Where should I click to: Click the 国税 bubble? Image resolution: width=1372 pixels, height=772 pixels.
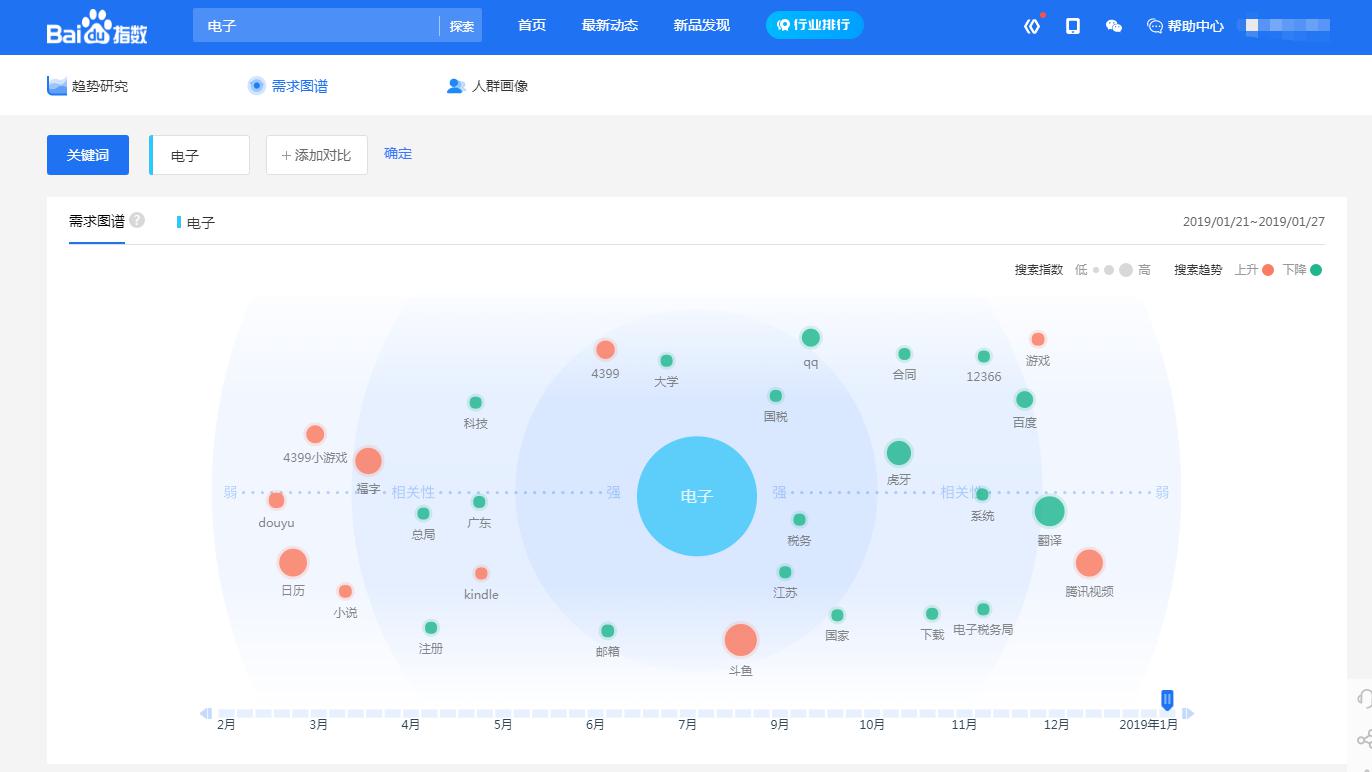tap(776, 396)
